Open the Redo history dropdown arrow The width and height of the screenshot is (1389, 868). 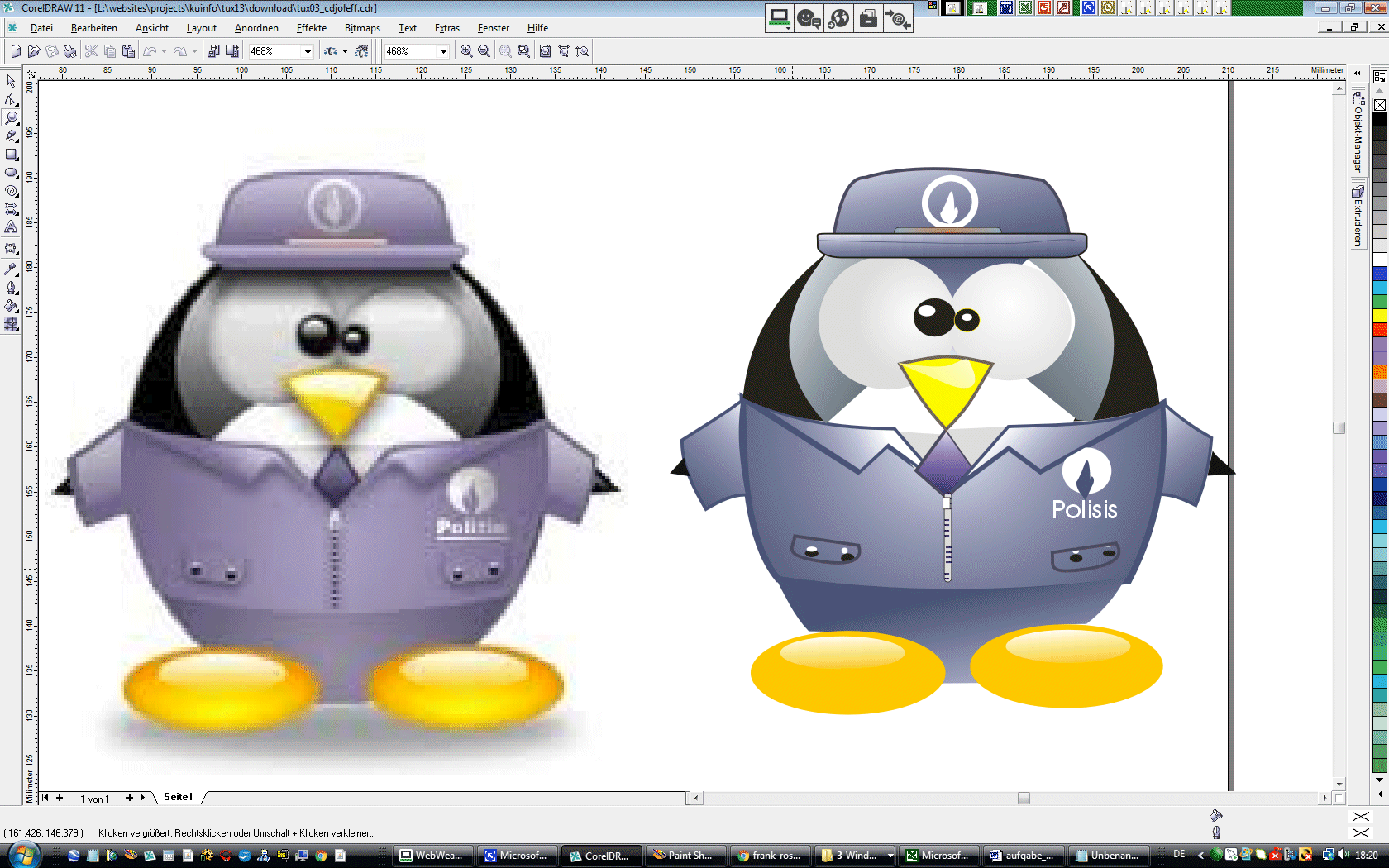(194, 51)
